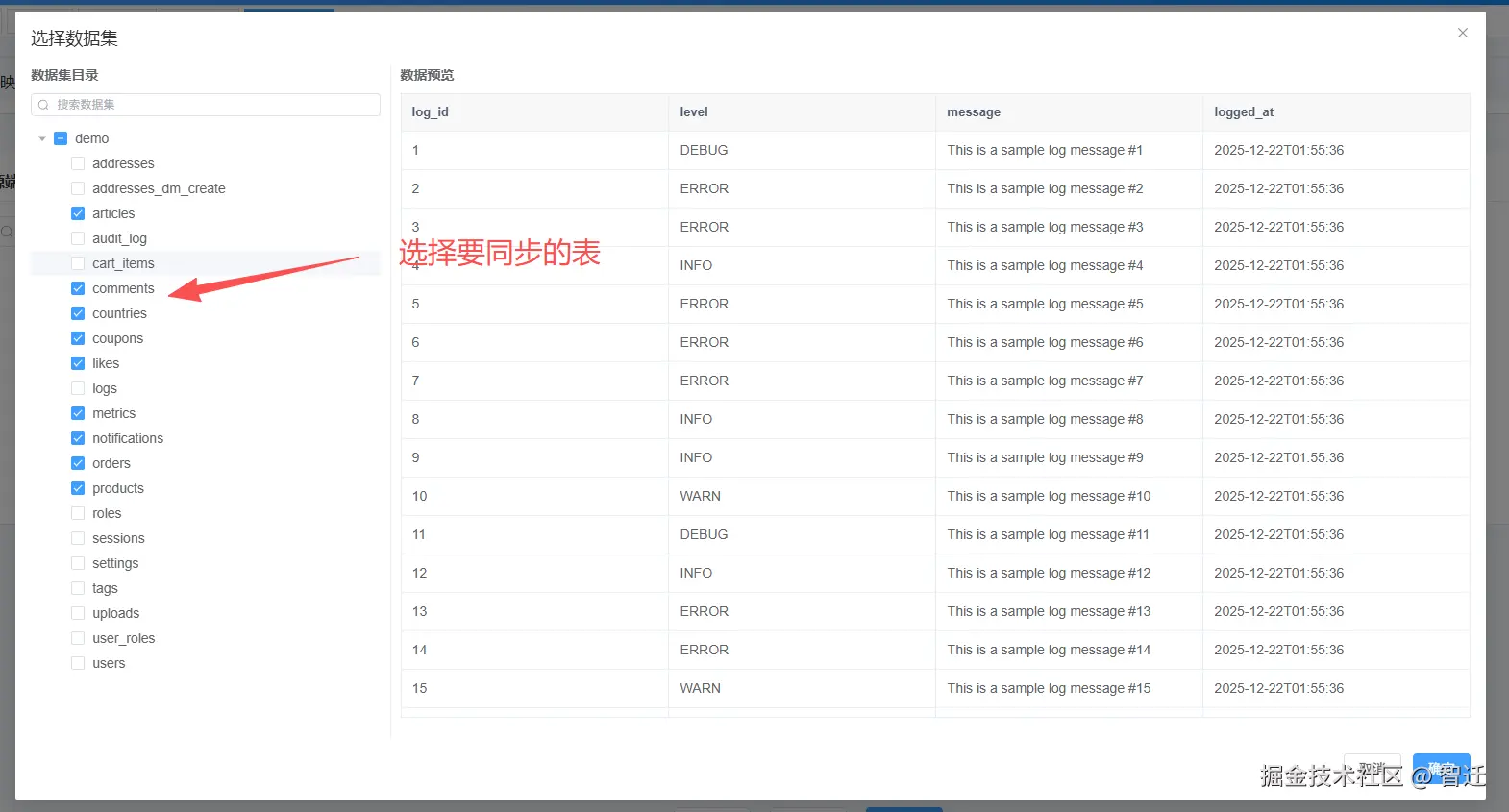Select the products tree item label
Image resolution: width=1509 pixels, height=812 pixels.
[118, 488]
